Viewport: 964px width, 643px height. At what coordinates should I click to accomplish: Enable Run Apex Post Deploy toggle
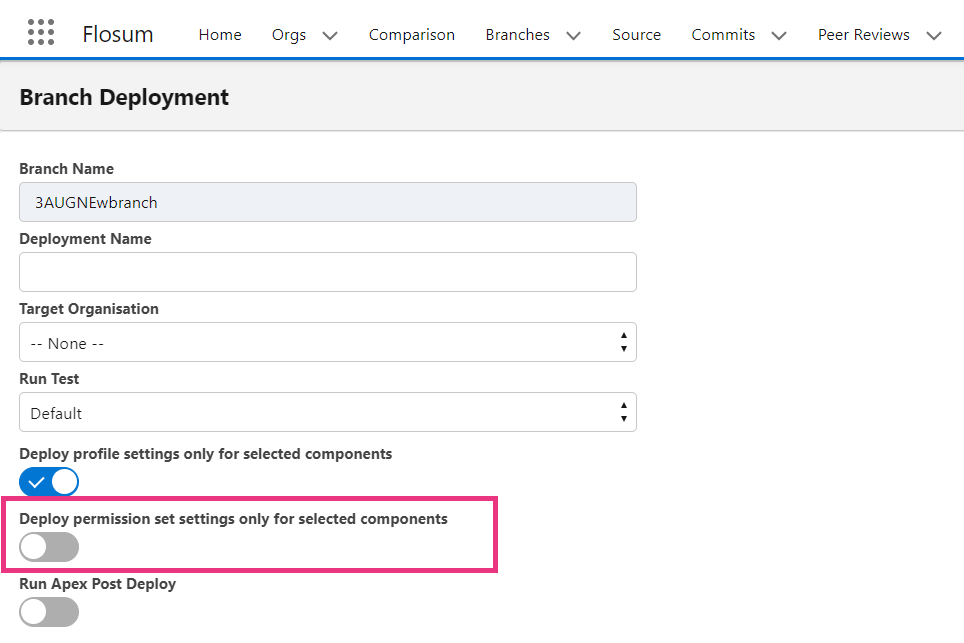coord(49,612)
